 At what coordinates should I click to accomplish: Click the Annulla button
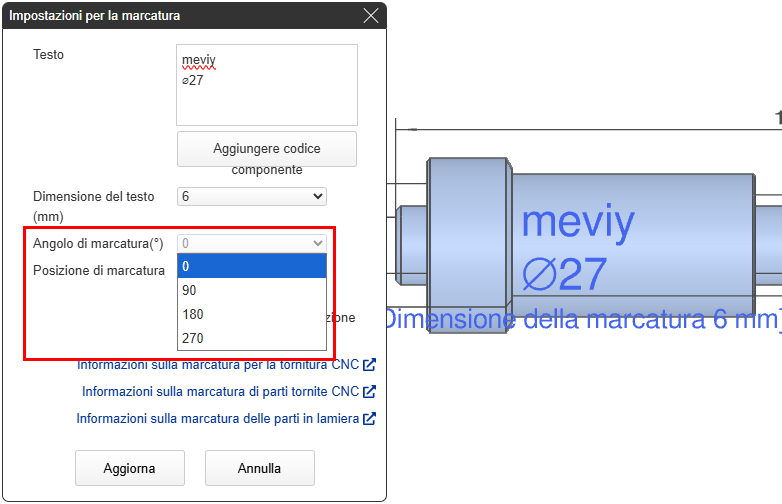coord(259,468)
